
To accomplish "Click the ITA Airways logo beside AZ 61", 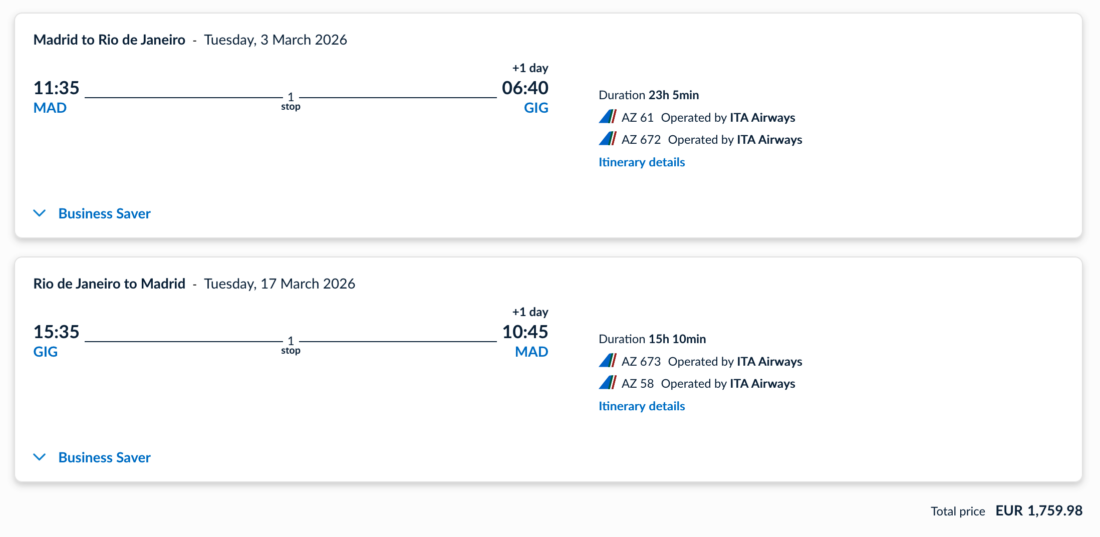I will click(x=608, y=117).
